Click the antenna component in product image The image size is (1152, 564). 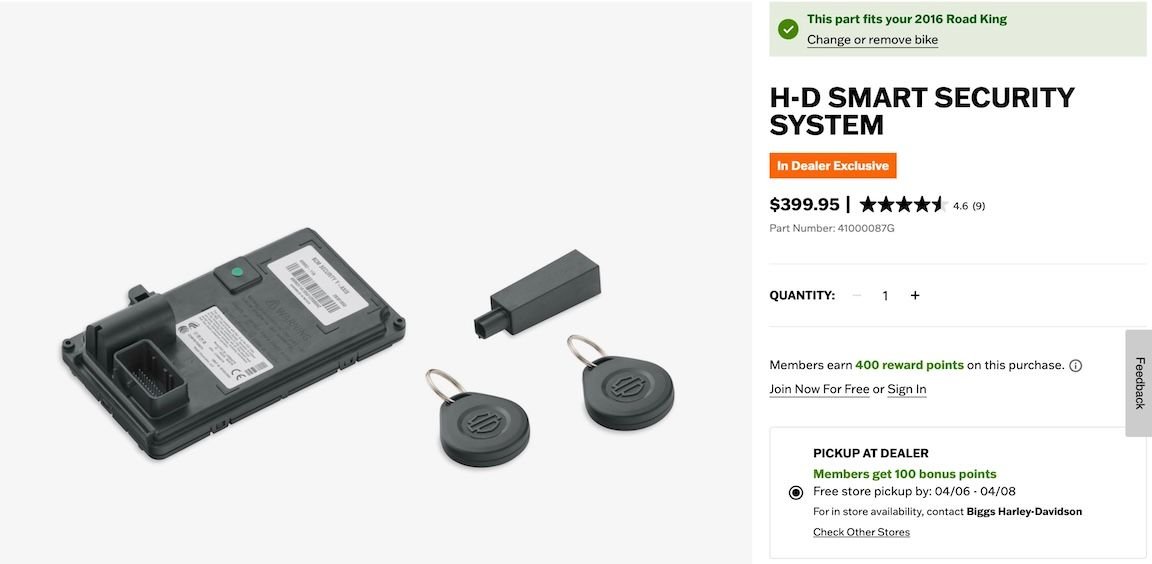[x=538, y=292]
